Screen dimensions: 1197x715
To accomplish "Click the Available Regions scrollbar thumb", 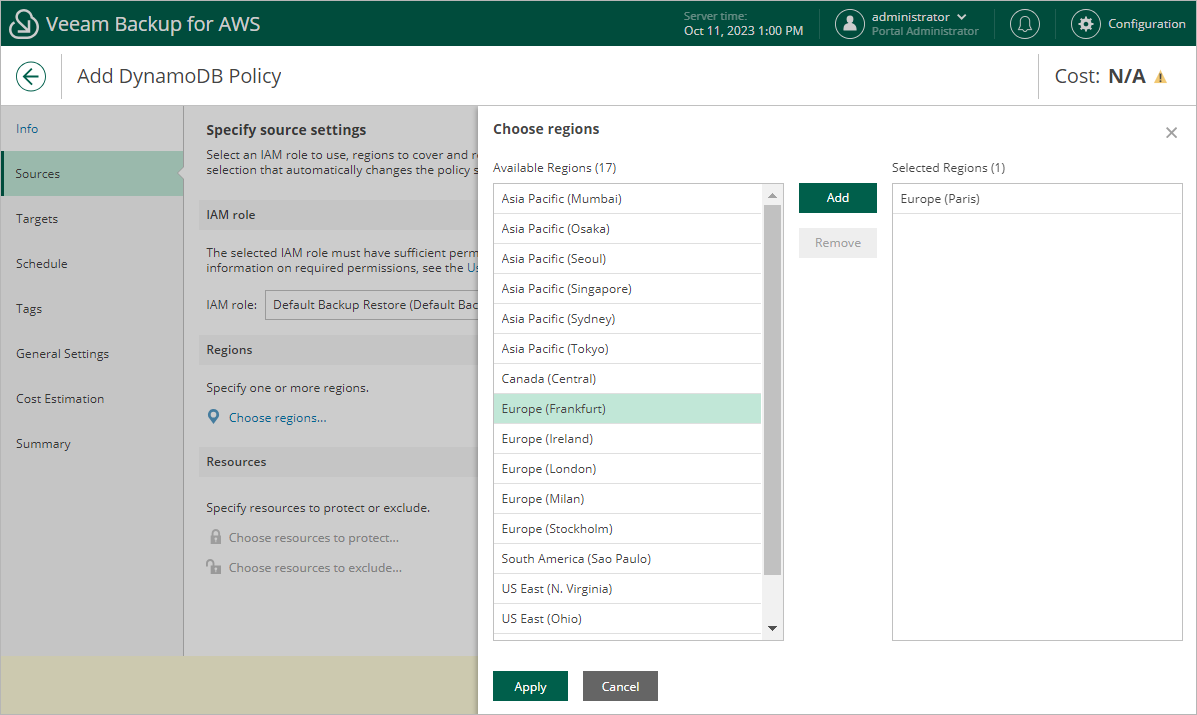I will [772, 389].
